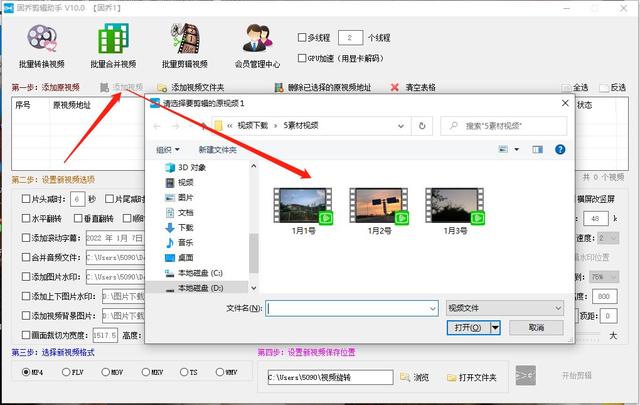
Task: Open the view options dropdown arrow
Action: [517, 149]
